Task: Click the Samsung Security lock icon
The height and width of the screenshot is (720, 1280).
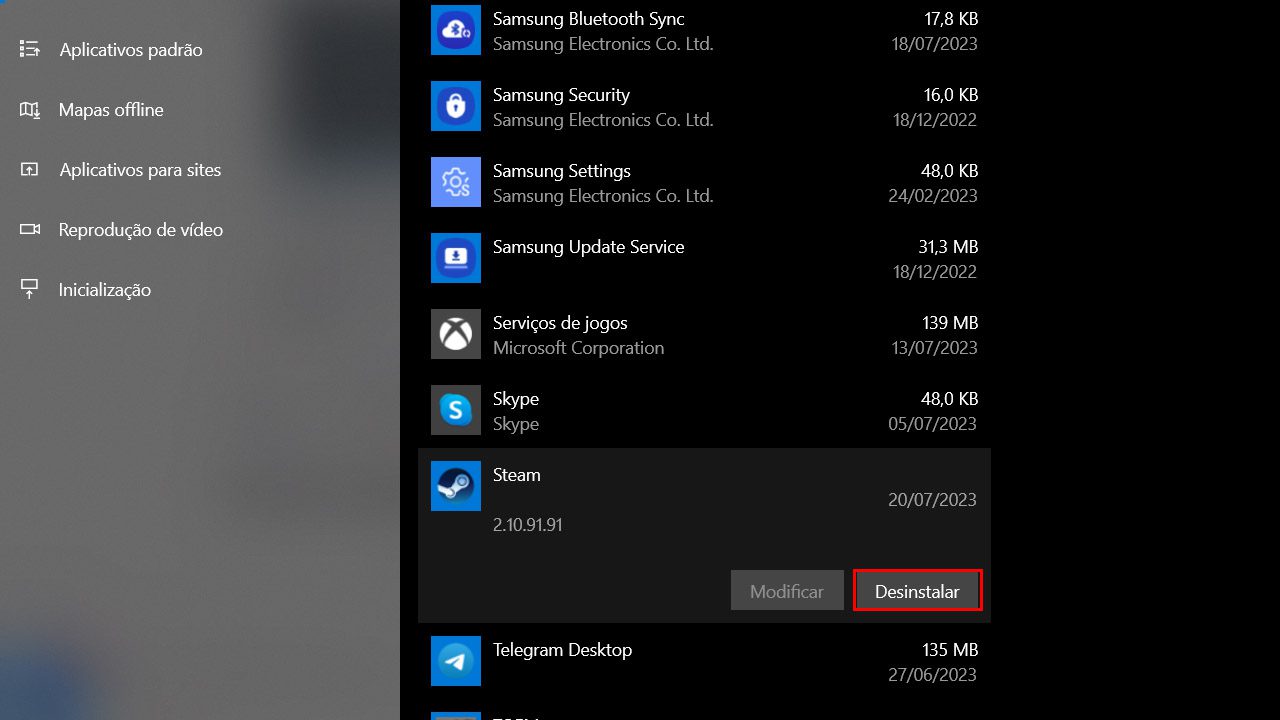Action: point(456,106)
